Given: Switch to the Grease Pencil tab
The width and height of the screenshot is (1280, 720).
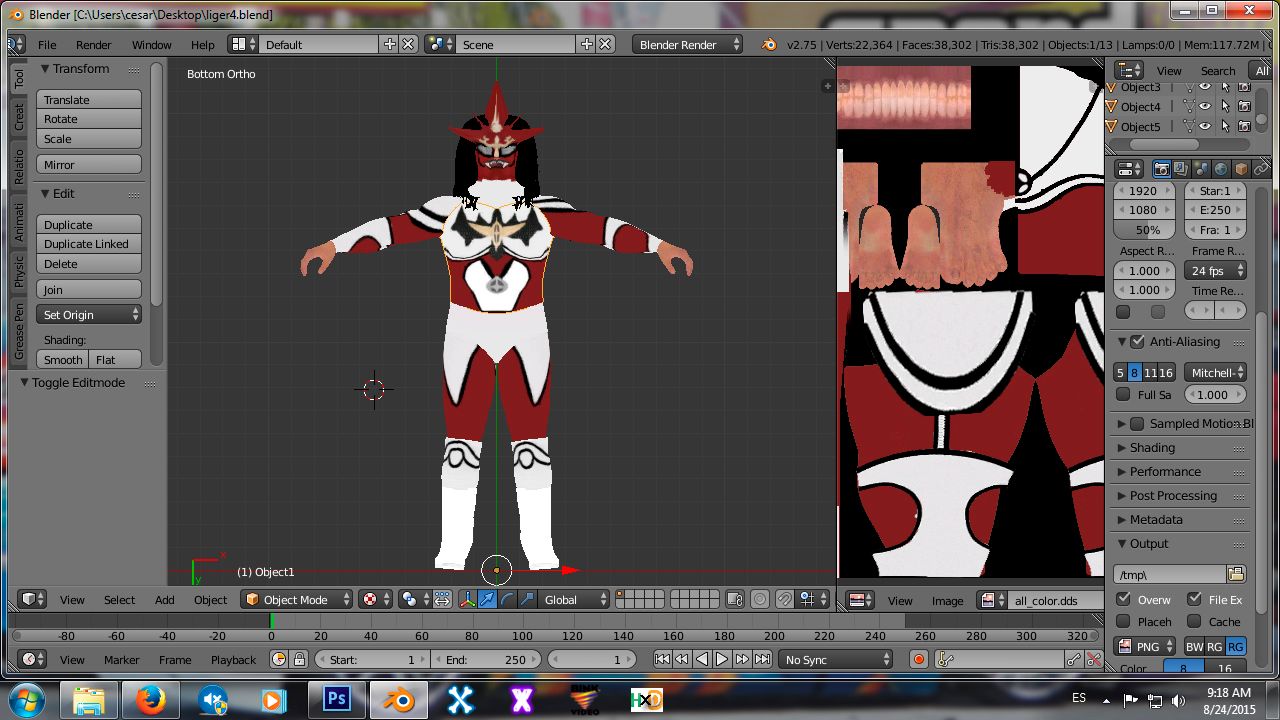Looking at the screenshot, I should 18,332.
